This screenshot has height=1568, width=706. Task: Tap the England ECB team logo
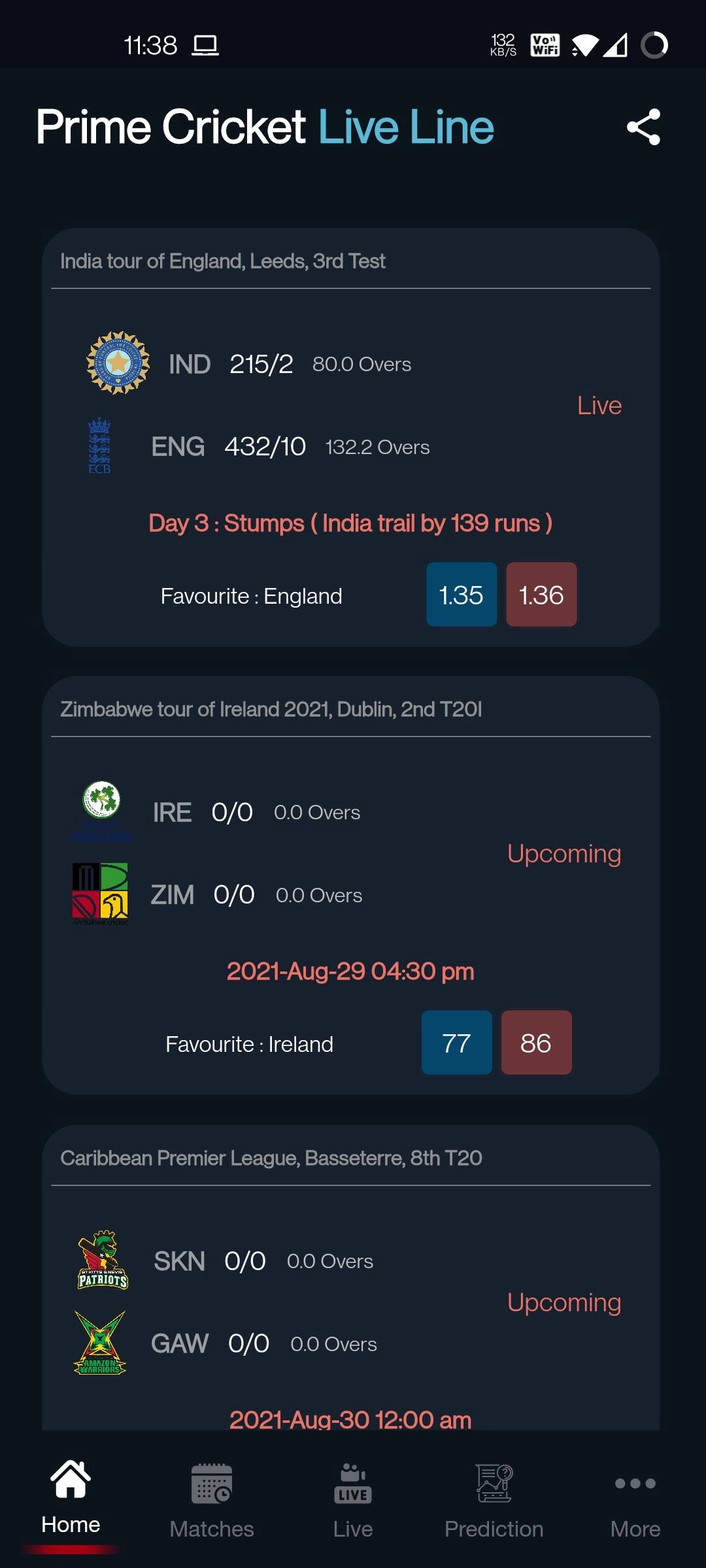(99, 446)
